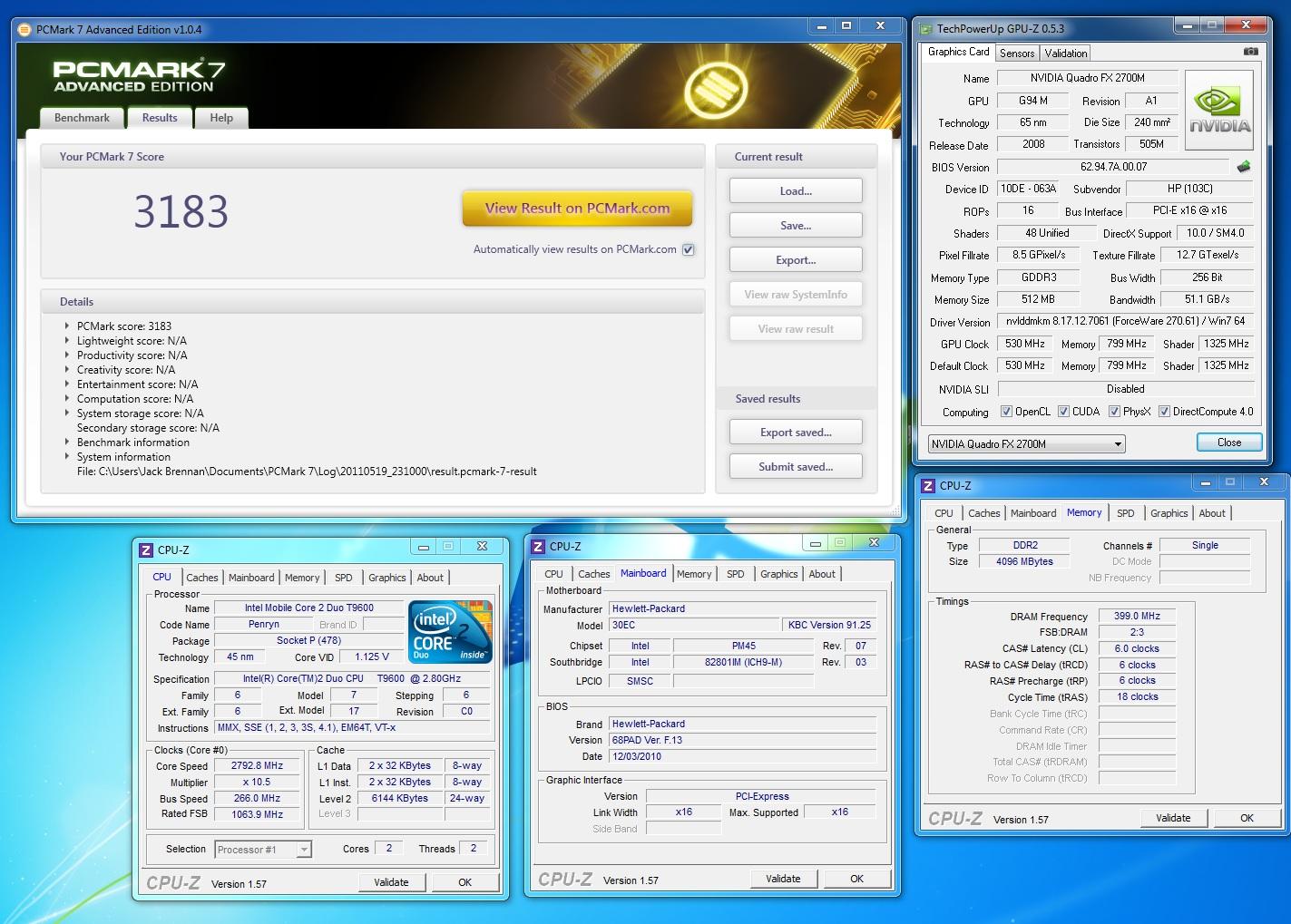
Task: Toggle the OpenCL checkbox in GPU-Z
Action: 1006,412
